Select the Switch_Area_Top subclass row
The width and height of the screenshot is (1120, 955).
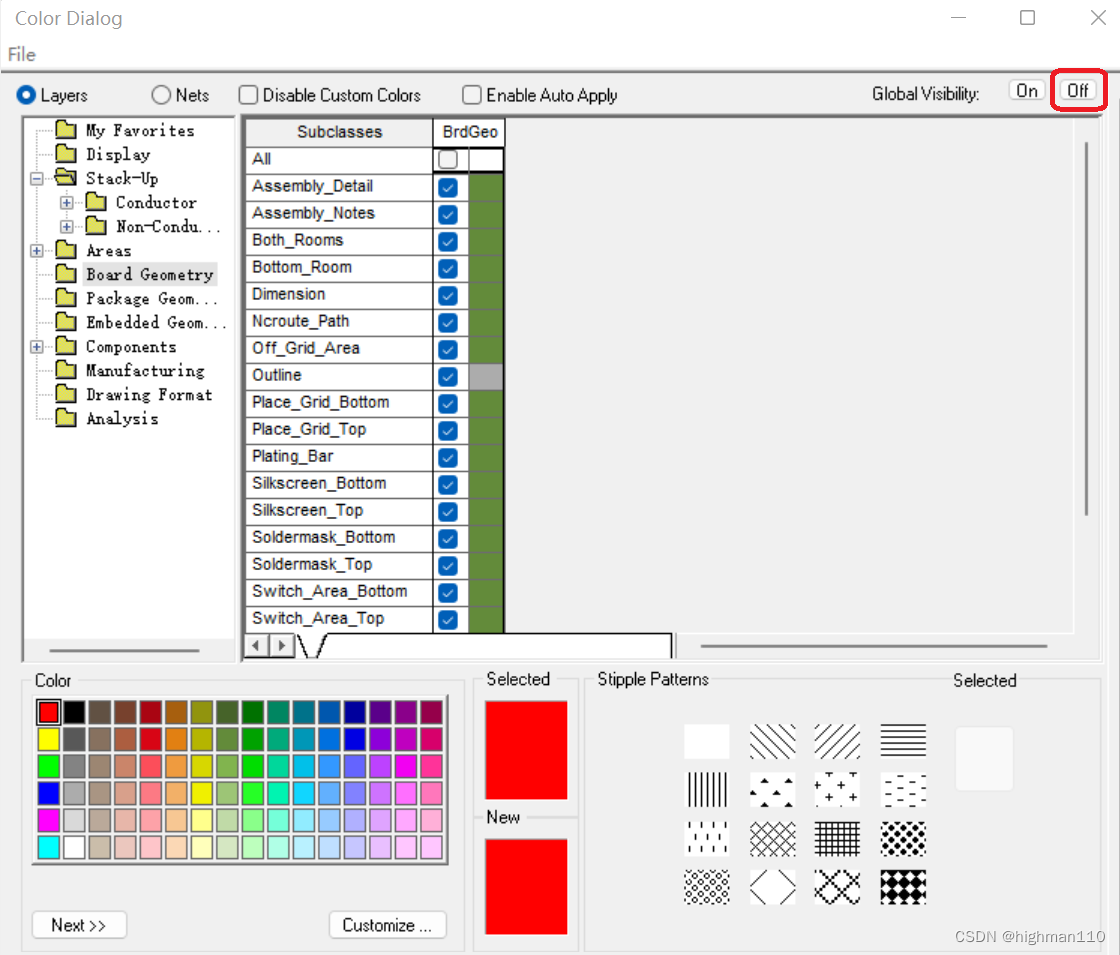click(x=339, y=619)
